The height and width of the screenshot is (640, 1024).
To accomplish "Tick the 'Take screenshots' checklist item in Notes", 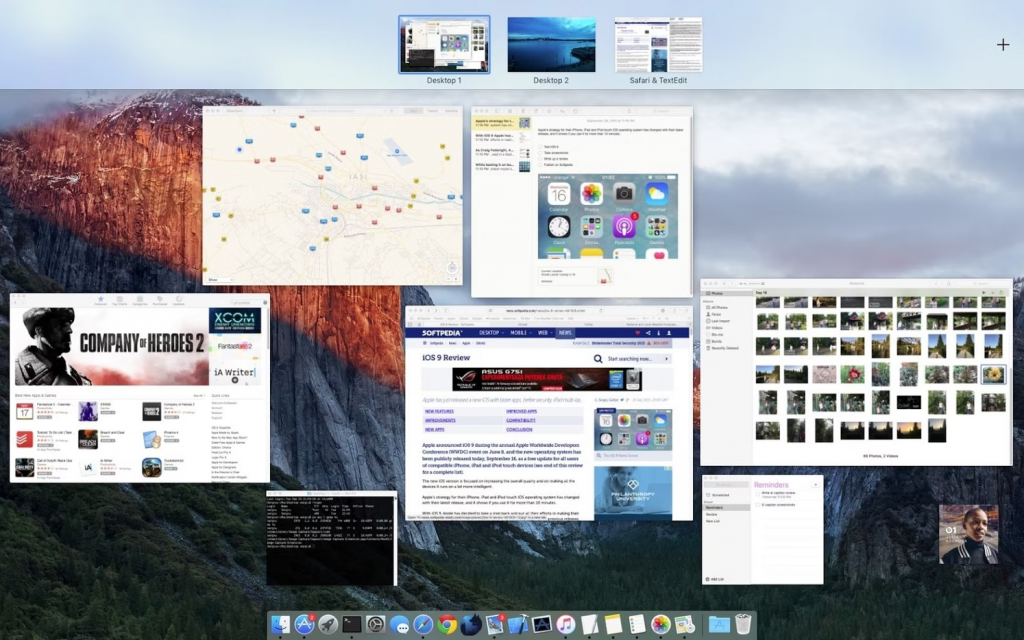I will point(540,153).
